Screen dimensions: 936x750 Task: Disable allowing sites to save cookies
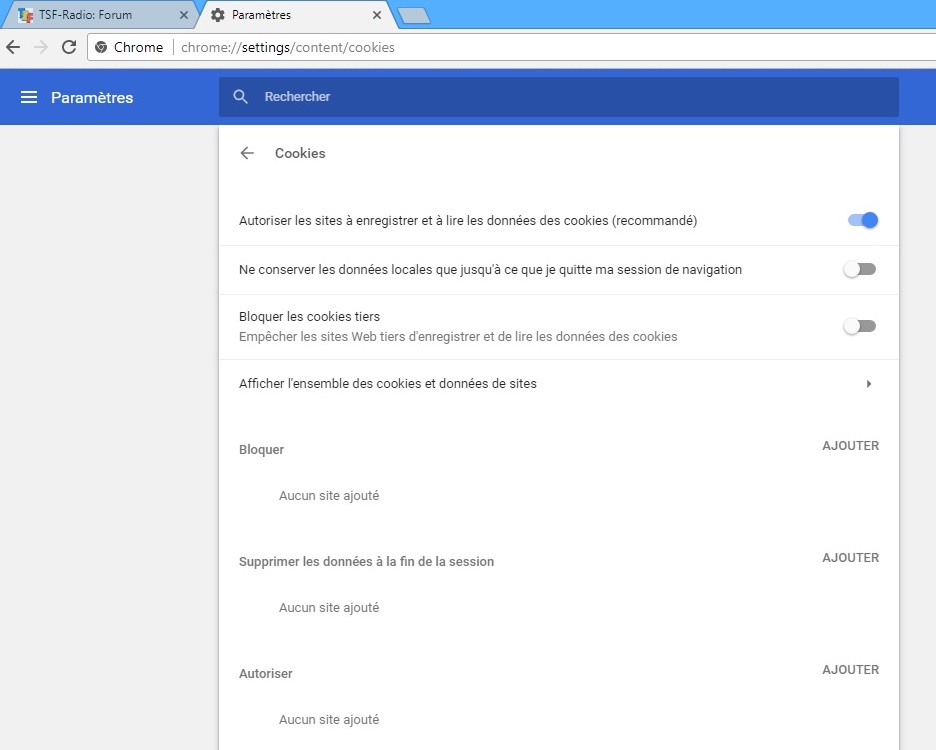point(861,220)
